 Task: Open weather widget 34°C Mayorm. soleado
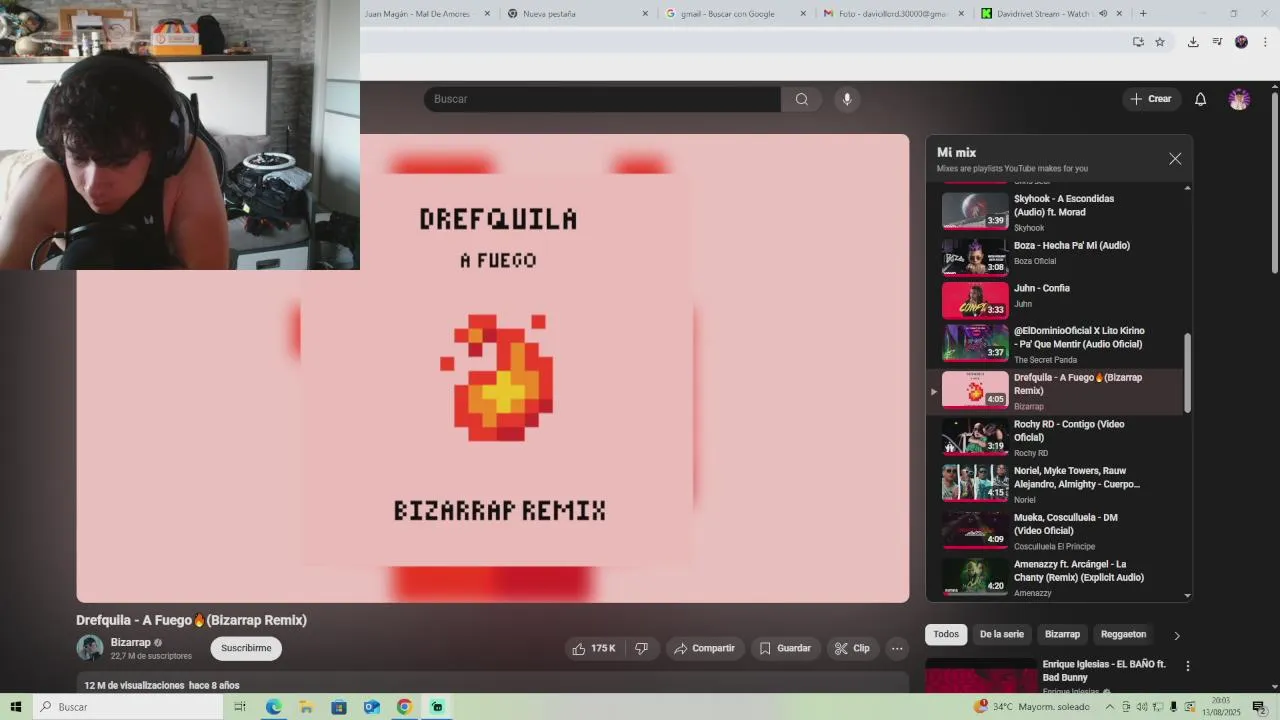1033,707
